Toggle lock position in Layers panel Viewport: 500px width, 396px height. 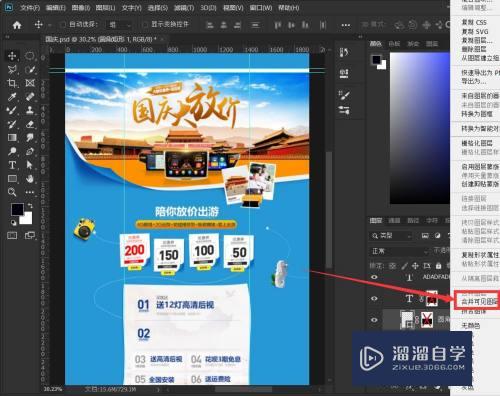pyautogui.click(x=415, y=266)
